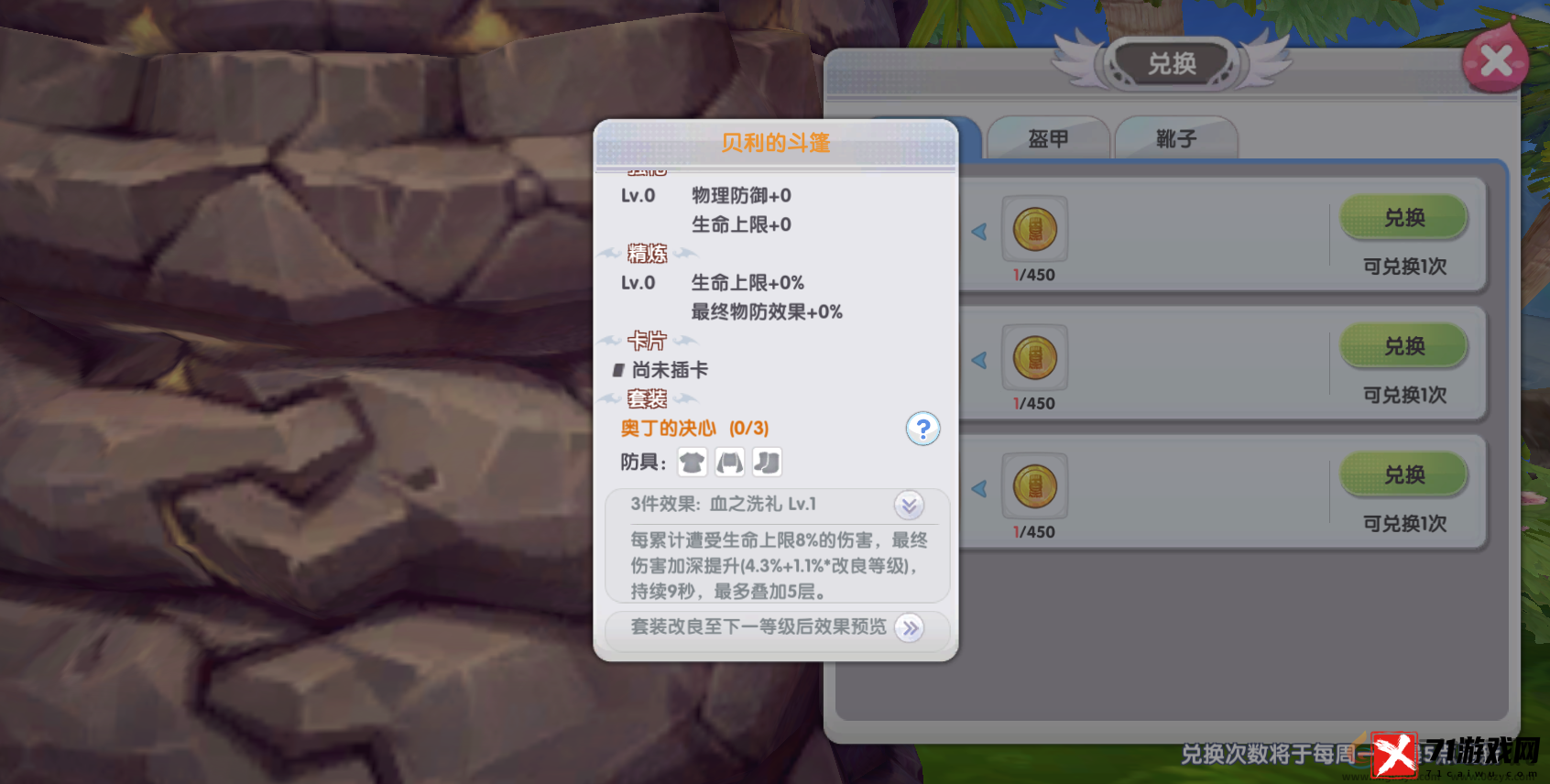Click the question mark help icon
The width and height of the screenshot is (1550, 784).
pos(922,428)
